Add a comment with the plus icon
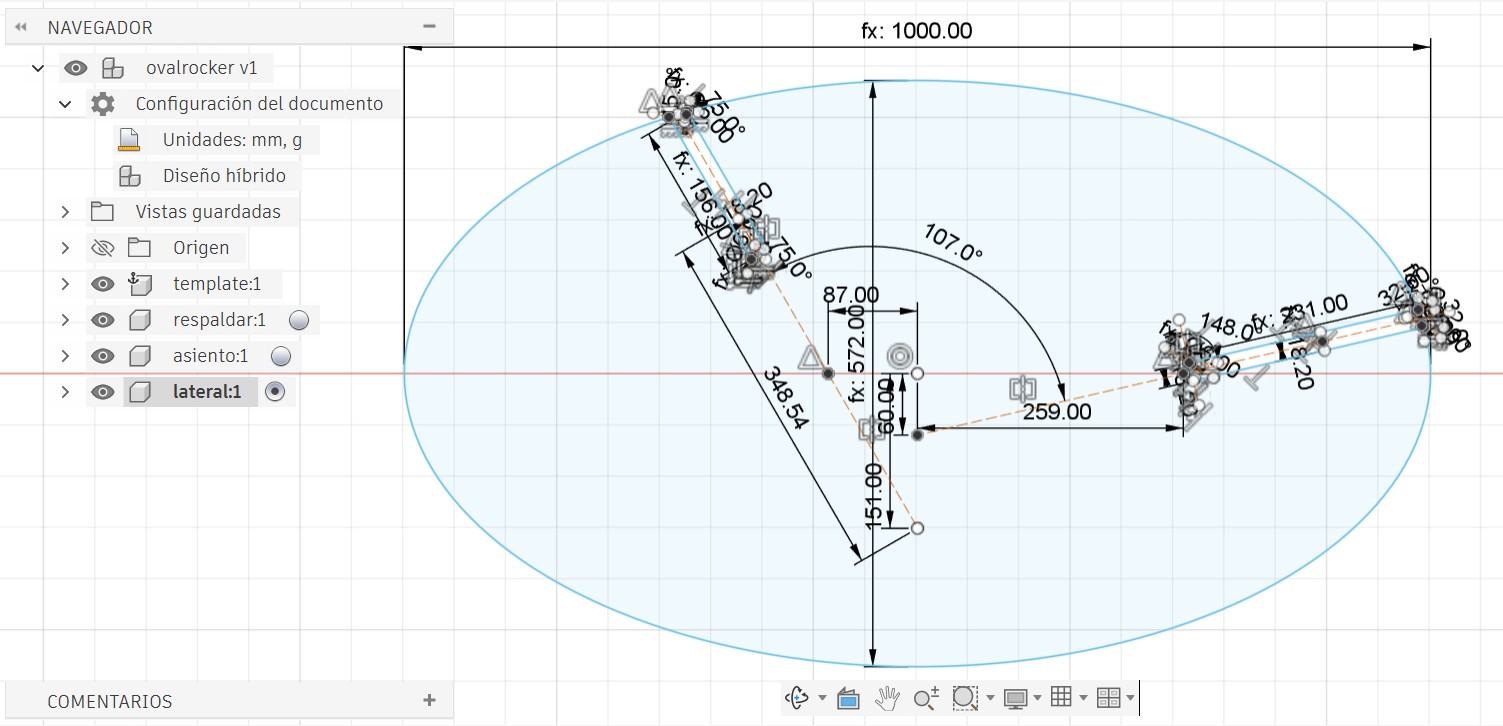Image resolution: width=1503 pixels, height=726 pixels. tap(430, 700)
